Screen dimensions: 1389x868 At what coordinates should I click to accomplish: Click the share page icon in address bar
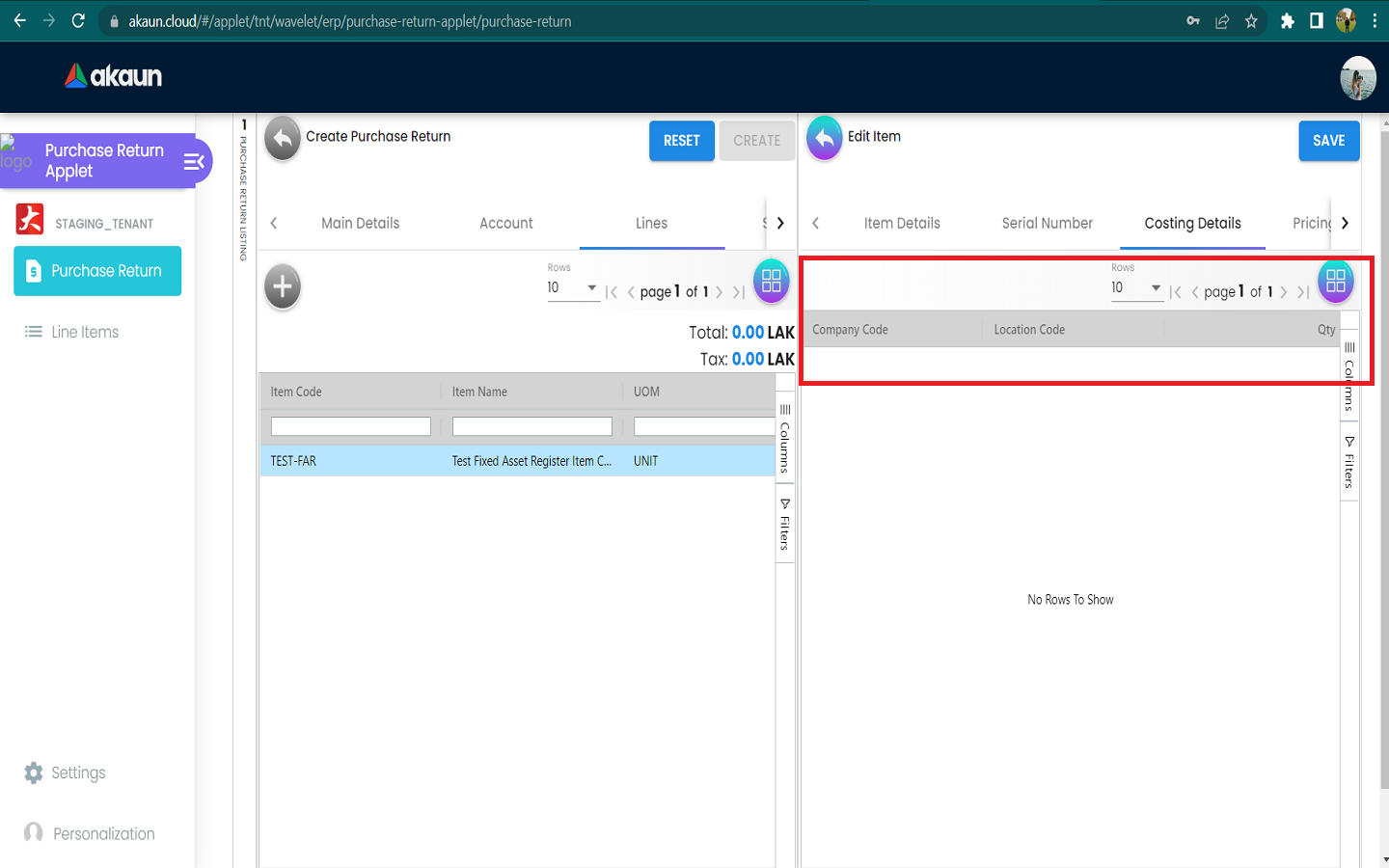coord(1222,21)
